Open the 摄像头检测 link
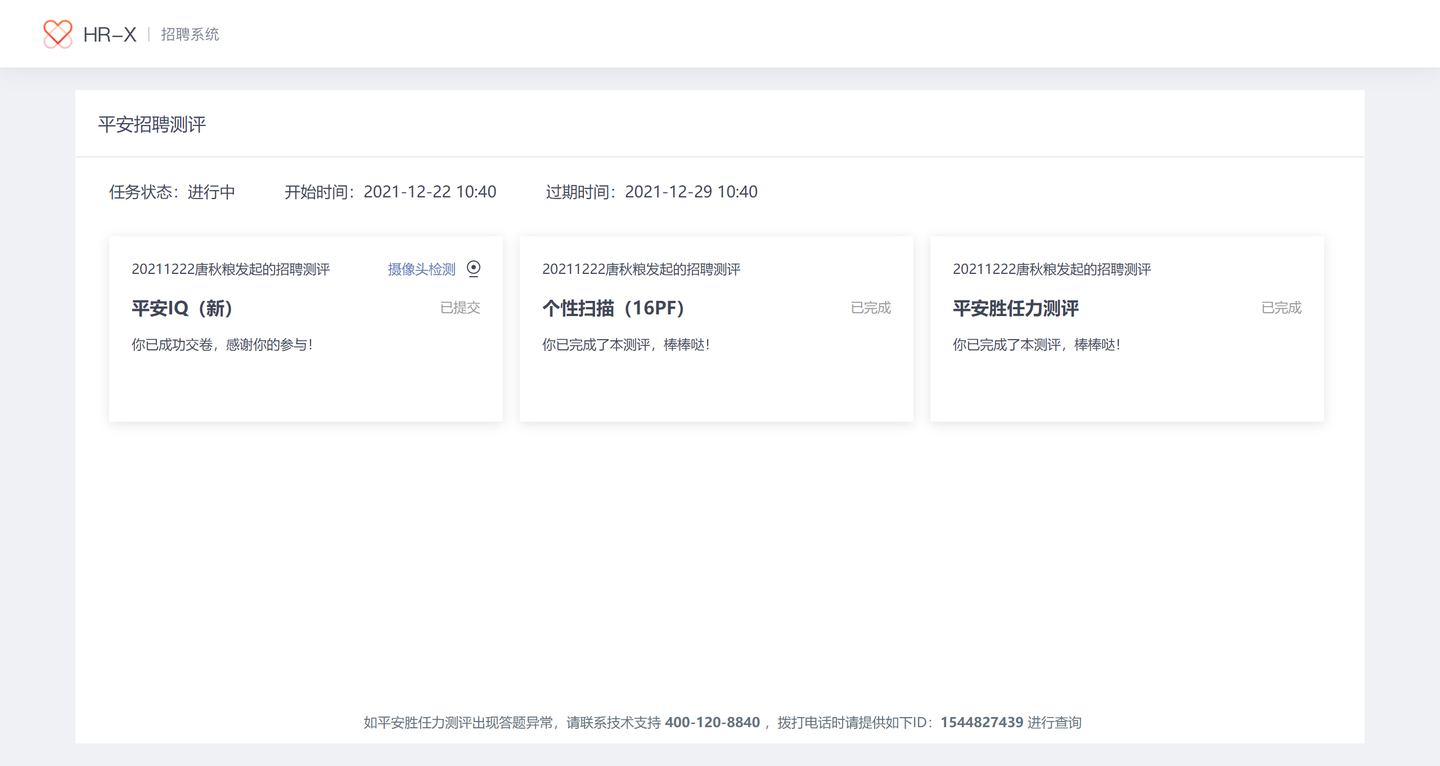The height and width of the screenshot is (766, 1440). tap(422, 269)
